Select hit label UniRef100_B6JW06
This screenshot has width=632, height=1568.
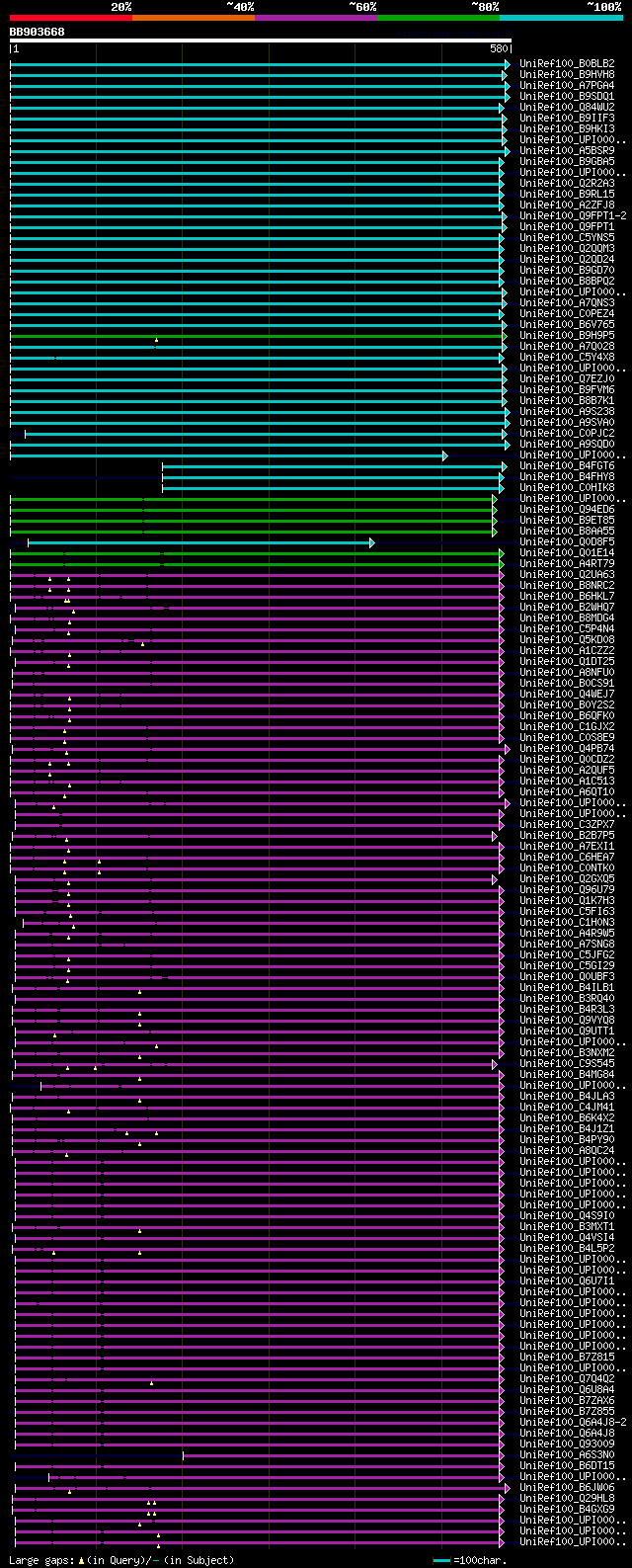pos(567,1487)
